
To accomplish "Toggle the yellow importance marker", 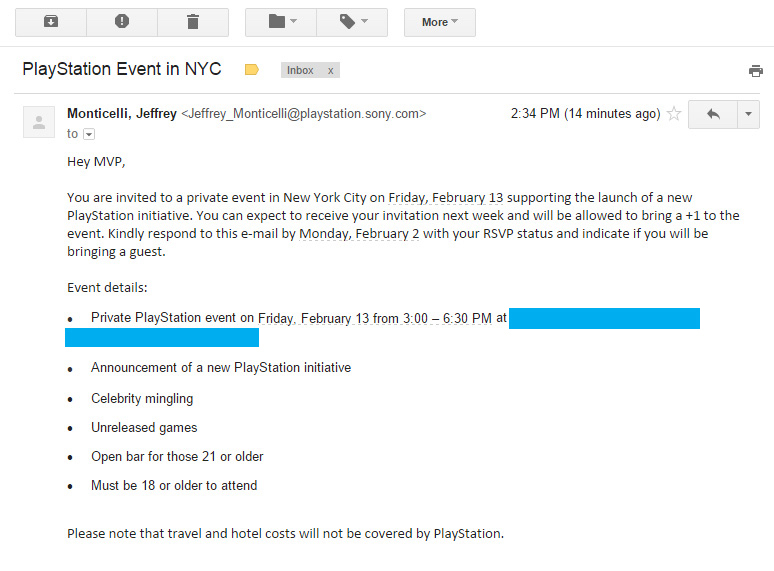I will [252, 70].
